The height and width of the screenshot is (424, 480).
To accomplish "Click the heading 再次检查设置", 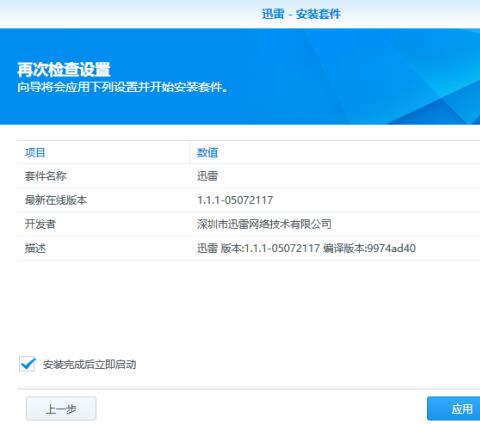I will 64,70.
